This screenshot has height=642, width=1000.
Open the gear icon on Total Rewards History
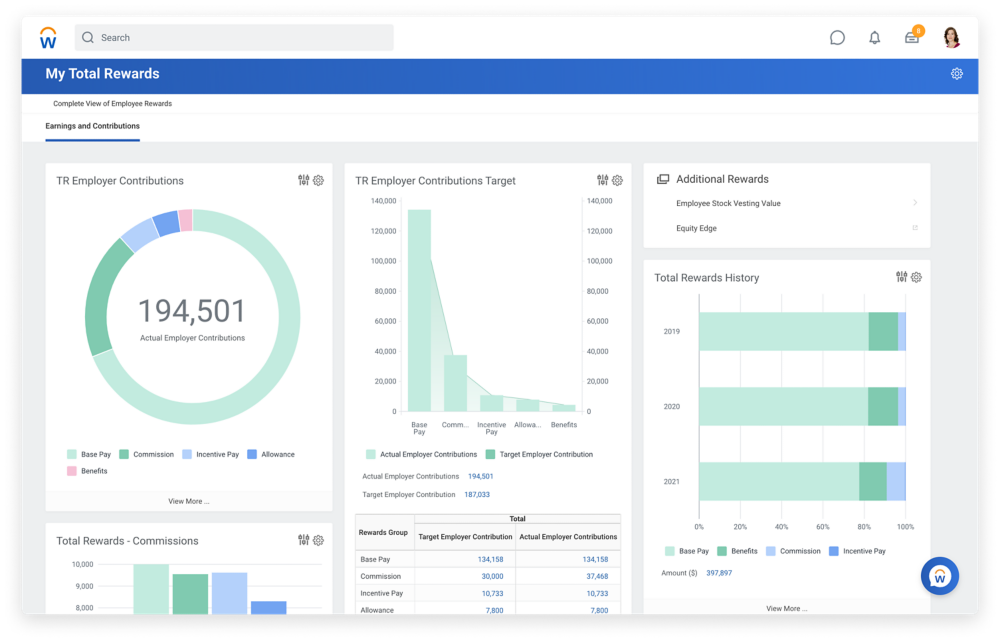(x=916, y=278)
